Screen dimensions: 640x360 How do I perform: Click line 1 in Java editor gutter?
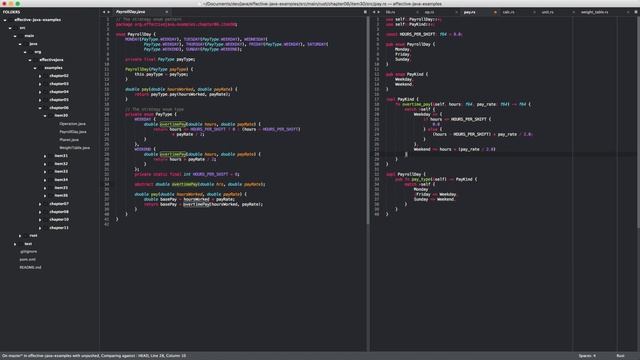[x=108, y=19]
